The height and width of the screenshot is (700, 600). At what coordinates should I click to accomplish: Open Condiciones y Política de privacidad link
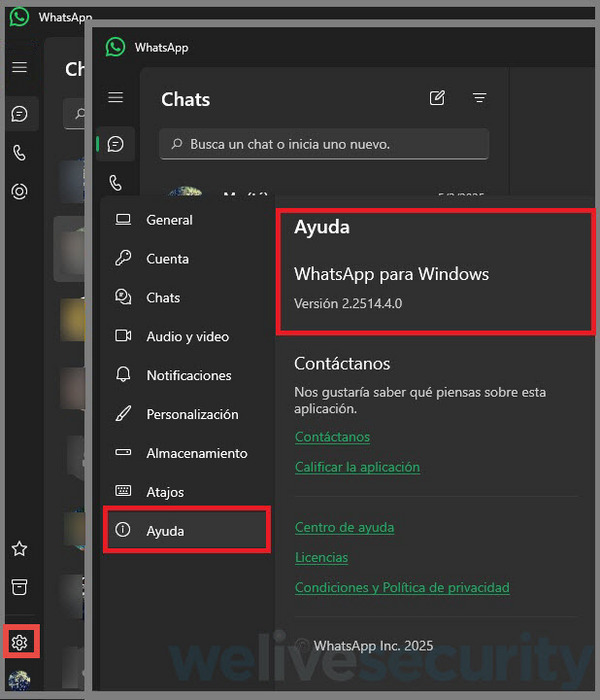402,588
